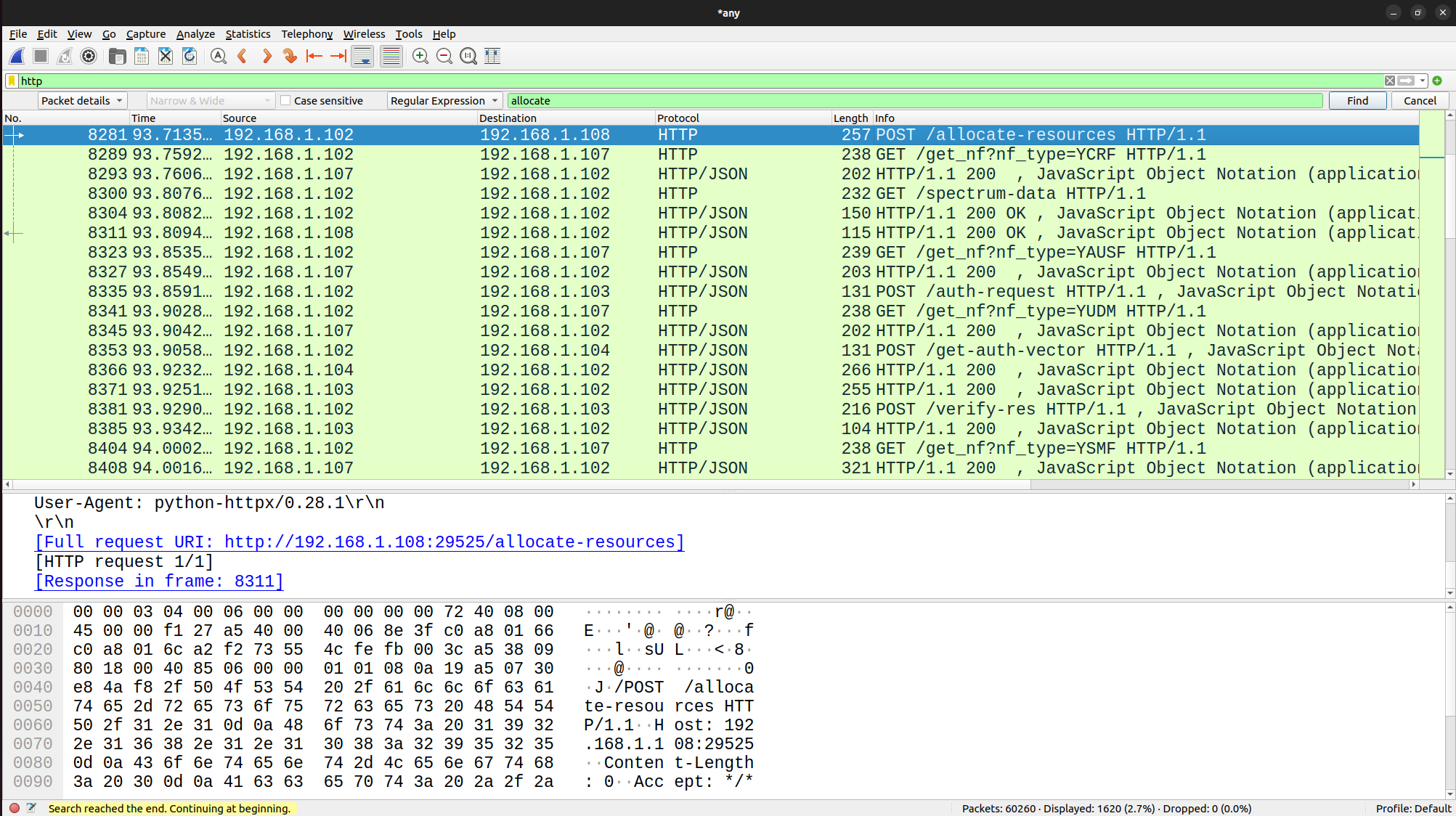Go forward in packet history
1456x816 pixels.
[x=267, y=56]
